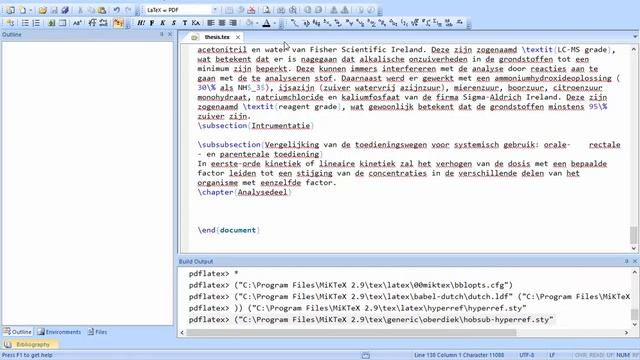This screenshot has height=360, width=640.
Task: Open the square root math symbols dropdown
Action: (415, 23)
